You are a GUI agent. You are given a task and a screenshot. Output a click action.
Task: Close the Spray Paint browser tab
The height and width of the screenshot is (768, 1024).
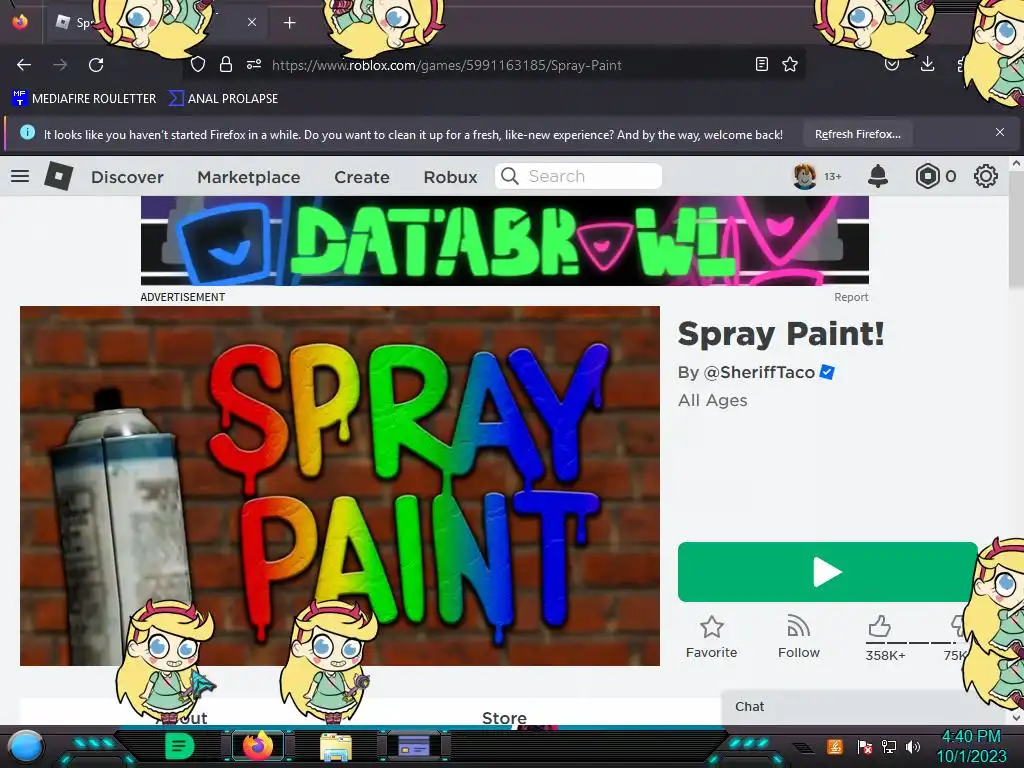252,22
